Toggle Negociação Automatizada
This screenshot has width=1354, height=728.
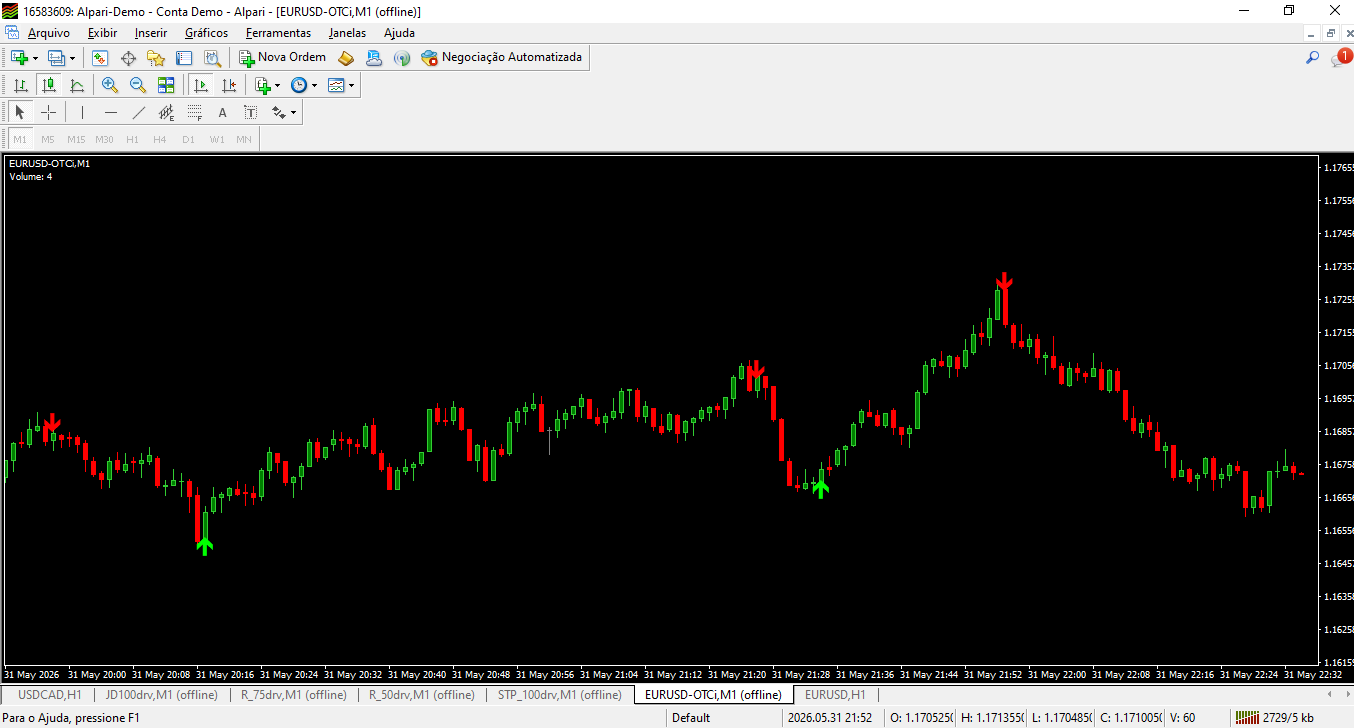pyautogui.click(x=501, y=58)
